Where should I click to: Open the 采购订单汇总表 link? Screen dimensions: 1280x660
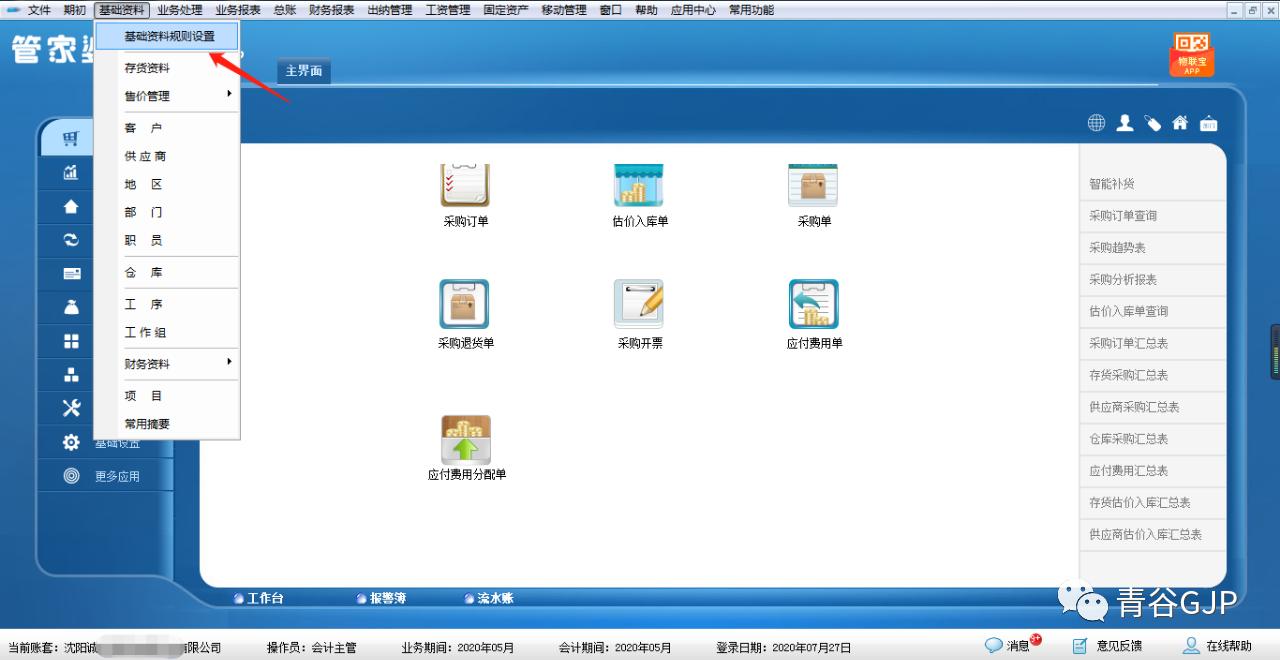[x=1128, y=343]
